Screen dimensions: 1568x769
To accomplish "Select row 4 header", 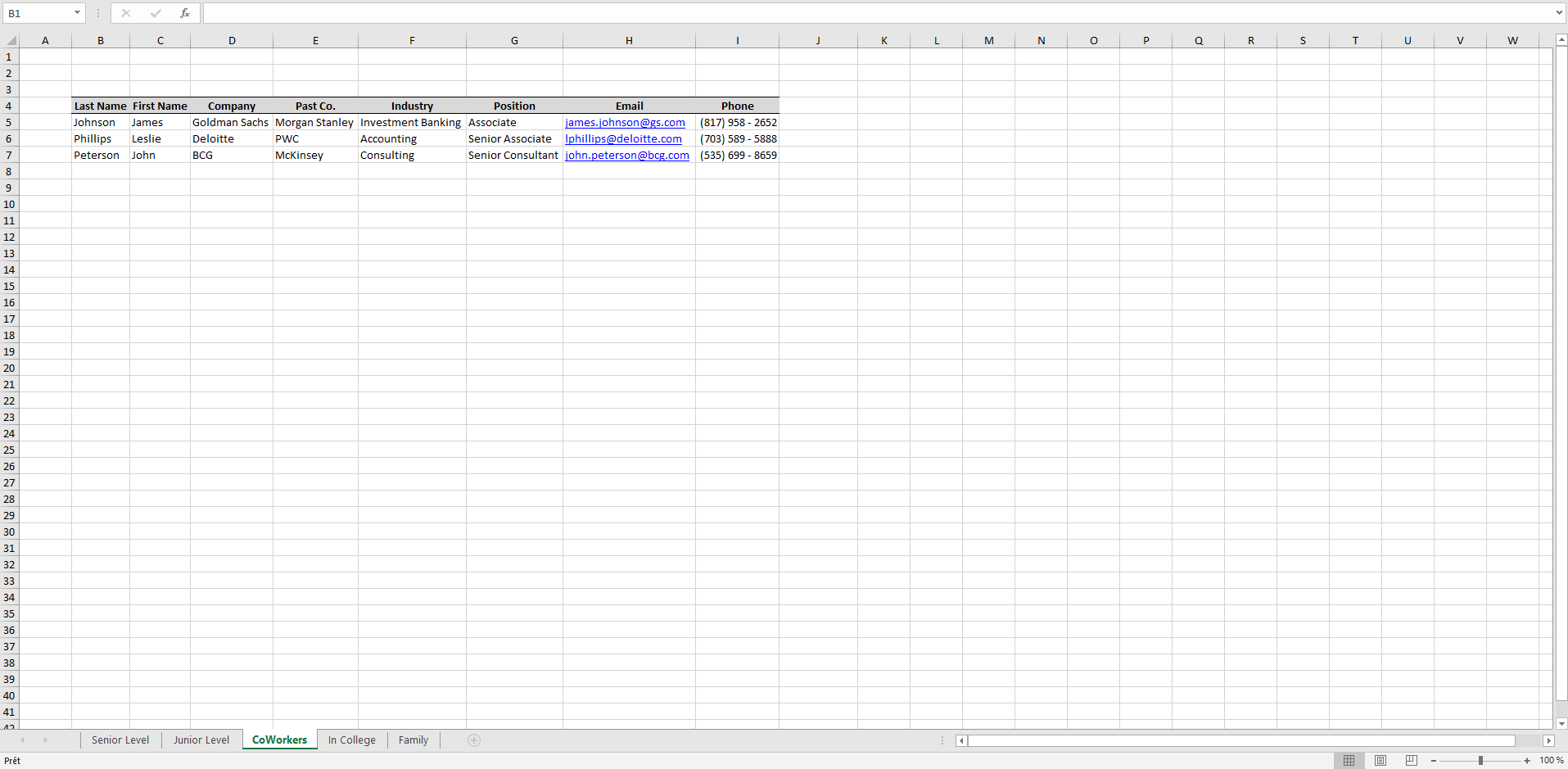I will click(x=9, y=106).
